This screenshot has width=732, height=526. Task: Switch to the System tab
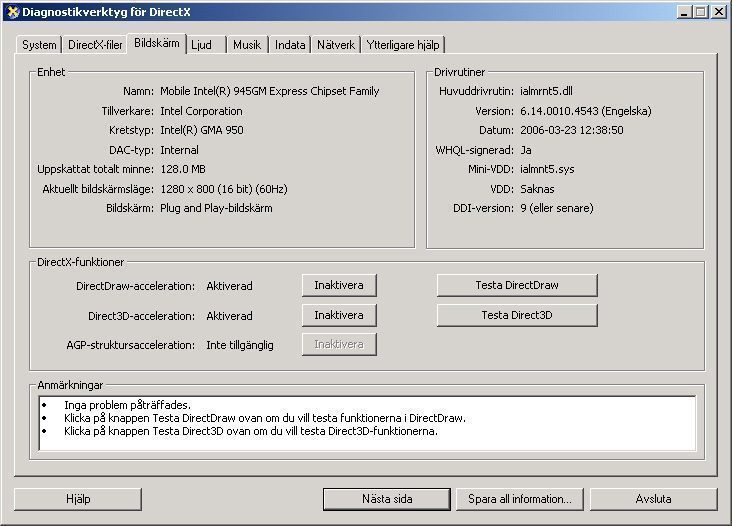click(x=39, y=45)
